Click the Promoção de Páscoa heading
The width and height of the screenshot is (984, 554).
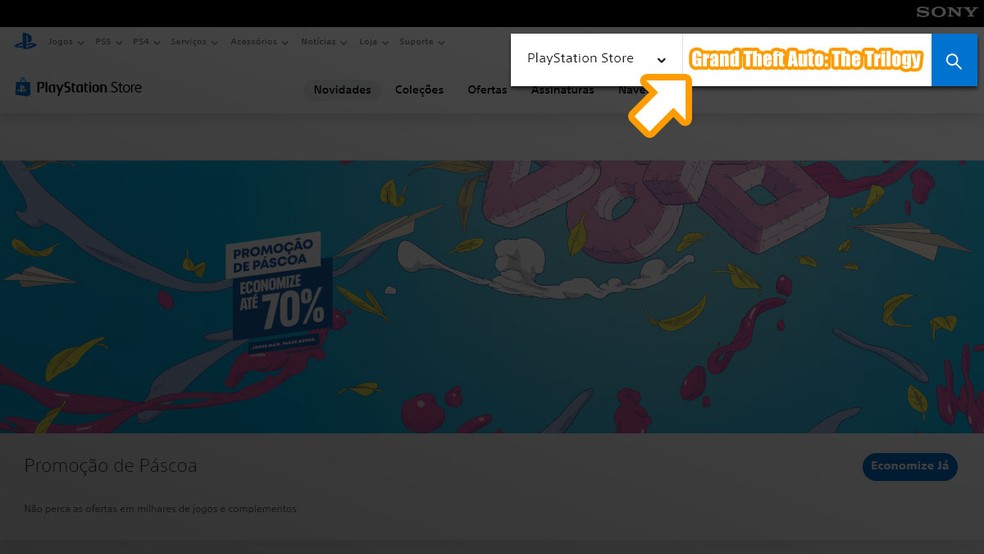[110, 466]
